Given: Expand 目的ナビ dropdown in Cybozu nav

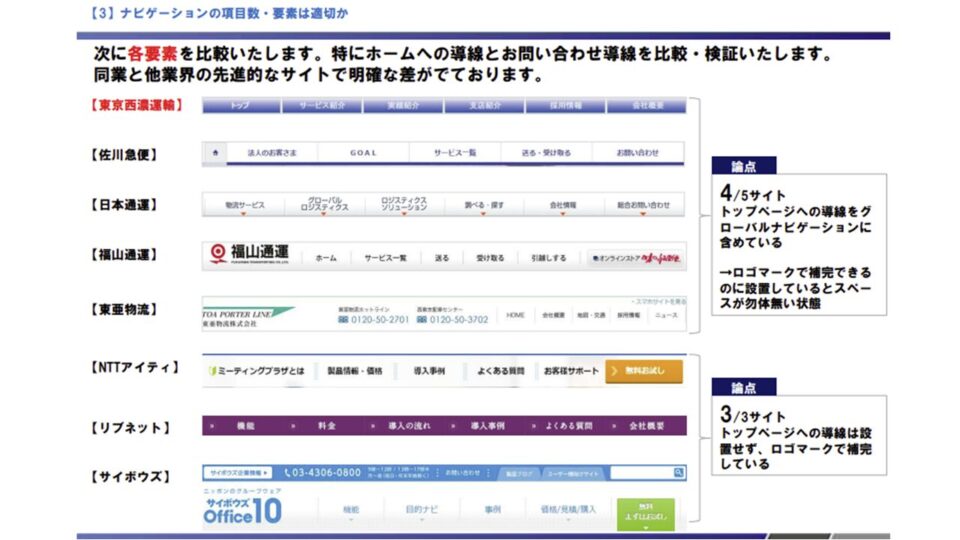Looking at the screenshot, I should [x=422, y=512].
